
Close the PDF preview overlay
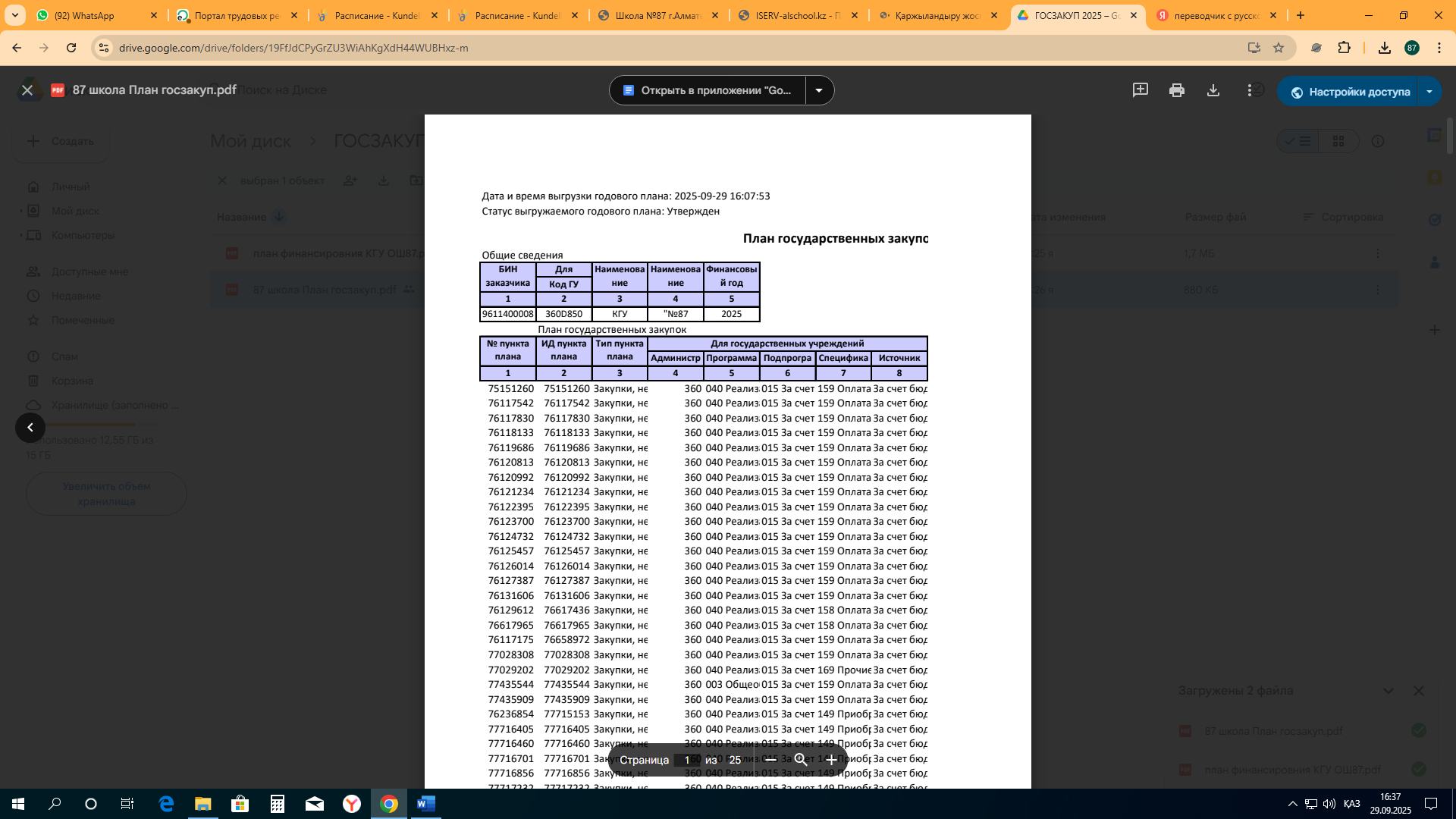(x=27, y=90)
